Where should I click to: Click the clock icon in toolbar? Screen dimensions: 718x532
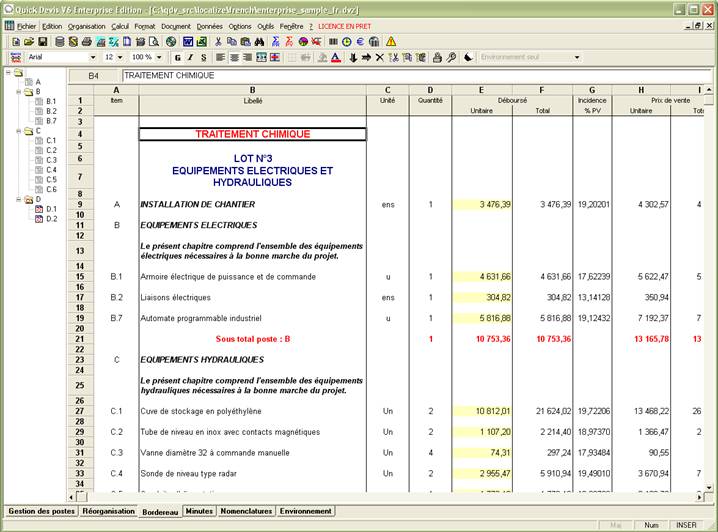tap(346, 41)
